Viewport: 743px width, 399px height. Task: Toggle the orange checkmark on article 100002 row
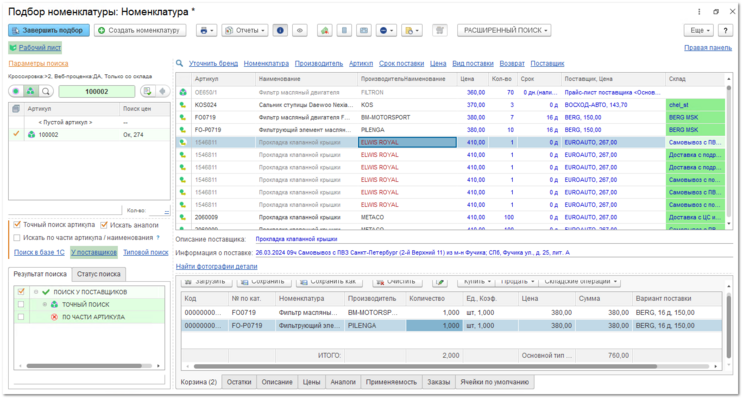point(16,134)
